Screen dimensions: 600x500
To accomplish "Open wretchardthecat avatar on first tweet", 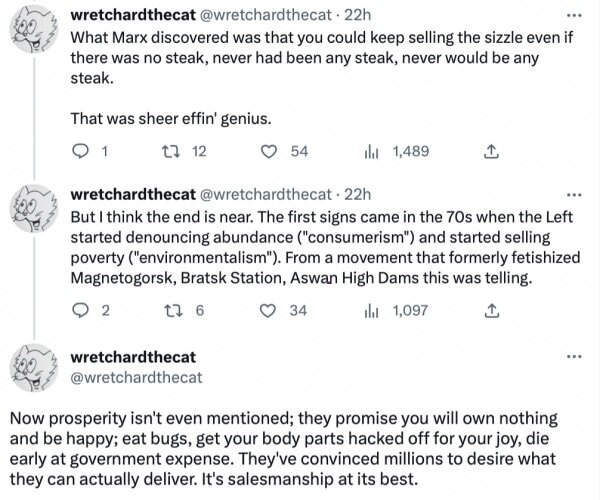I will coord(34,29).
